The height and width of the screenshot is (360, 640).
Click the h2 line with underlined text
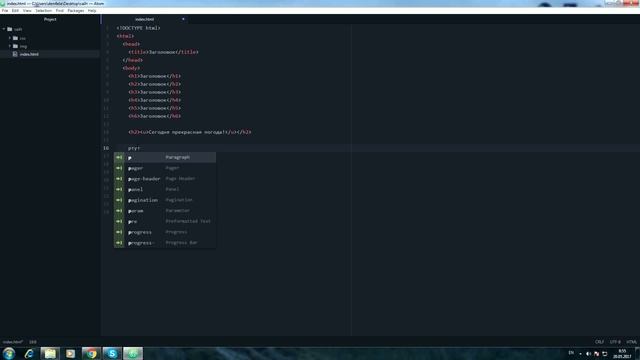190,132
